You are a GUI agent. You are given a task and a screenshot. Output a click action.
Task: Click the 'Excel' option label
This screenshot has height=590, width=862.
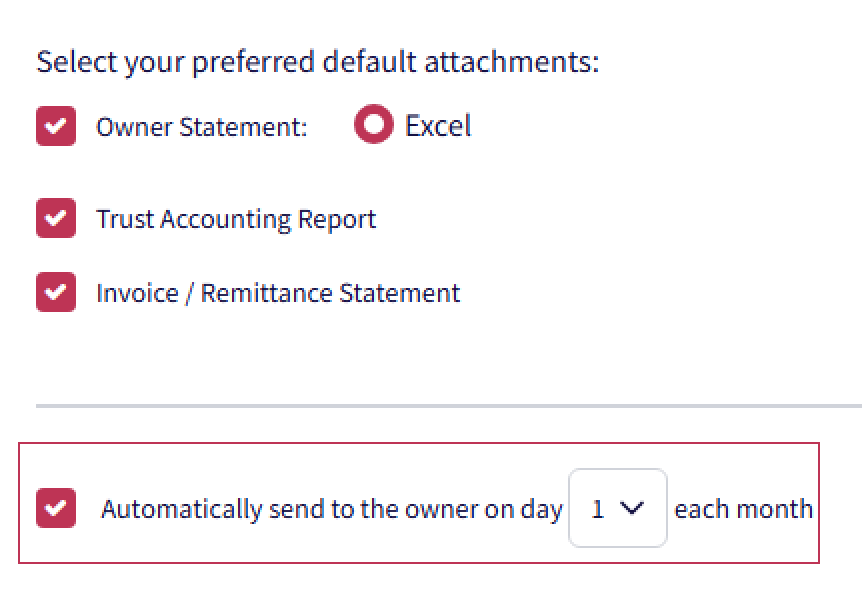[437, 127]
